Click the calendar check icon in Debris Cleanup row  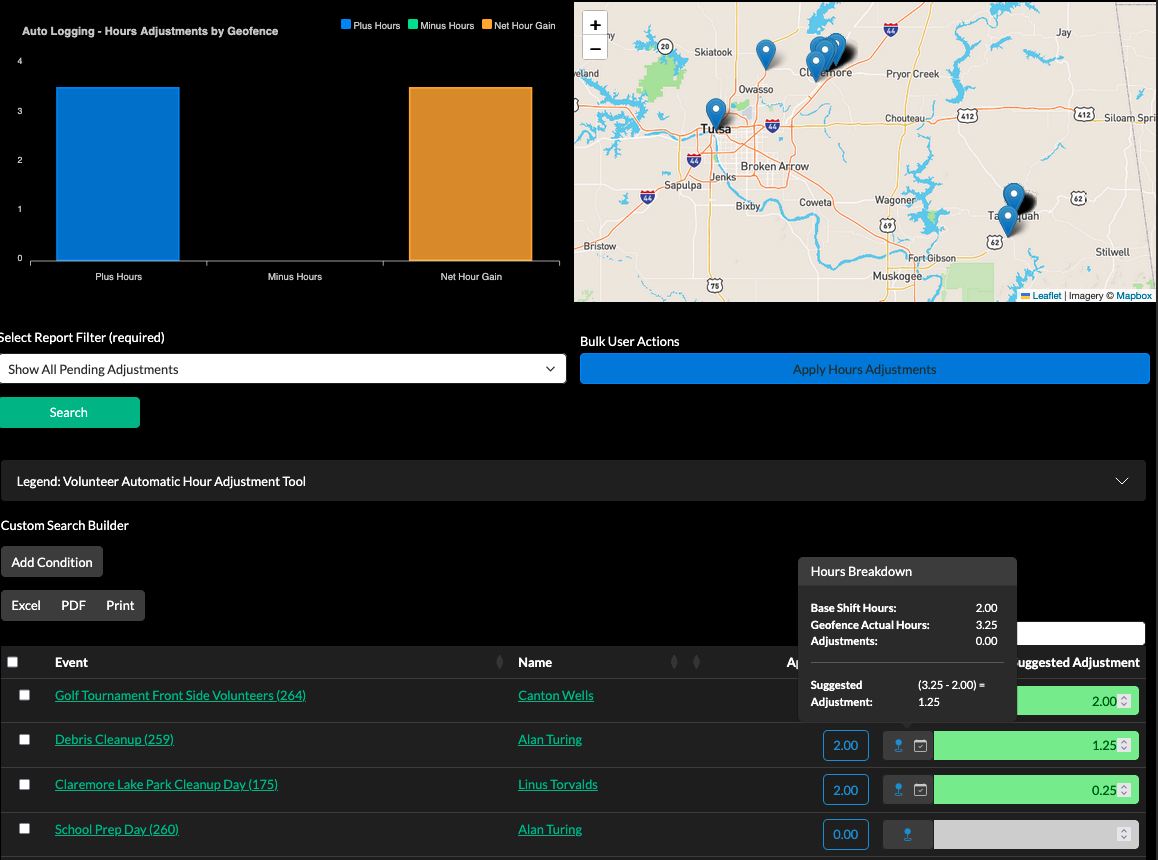[x=920, y=746]
